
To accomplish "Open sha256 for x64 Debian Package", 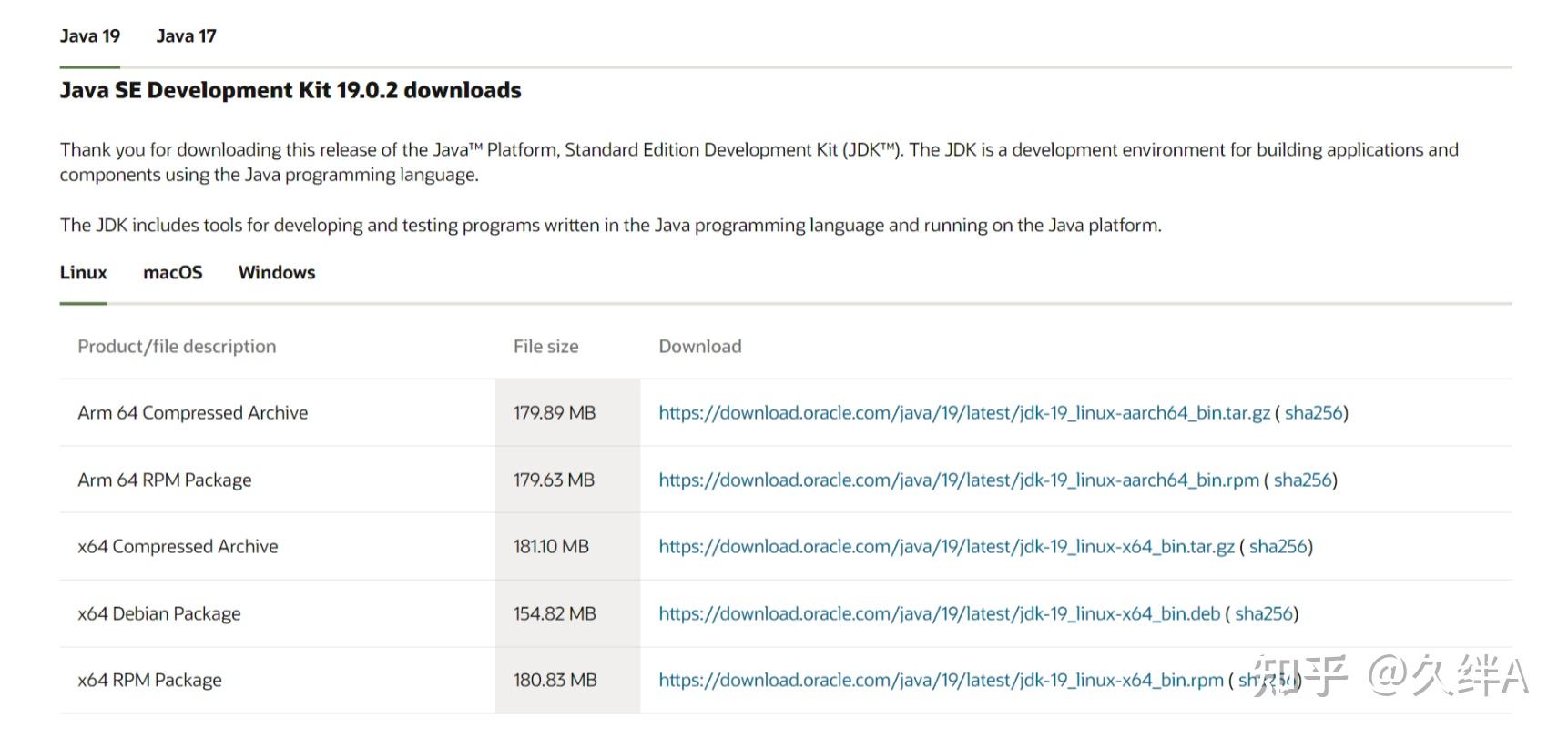I will 1264,614.
